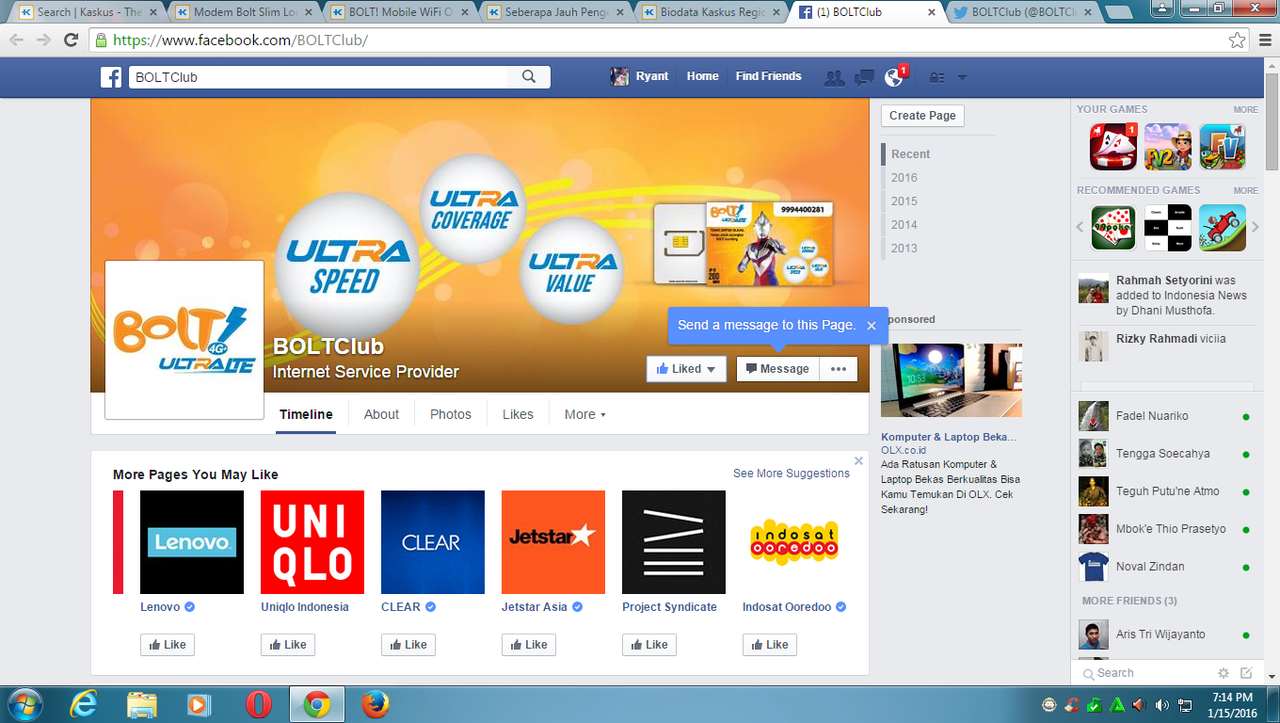Switch to the Timeline tab
The width and height of the screenshot is (1280, 723).
pyautogui.click(x=306, y=414)
